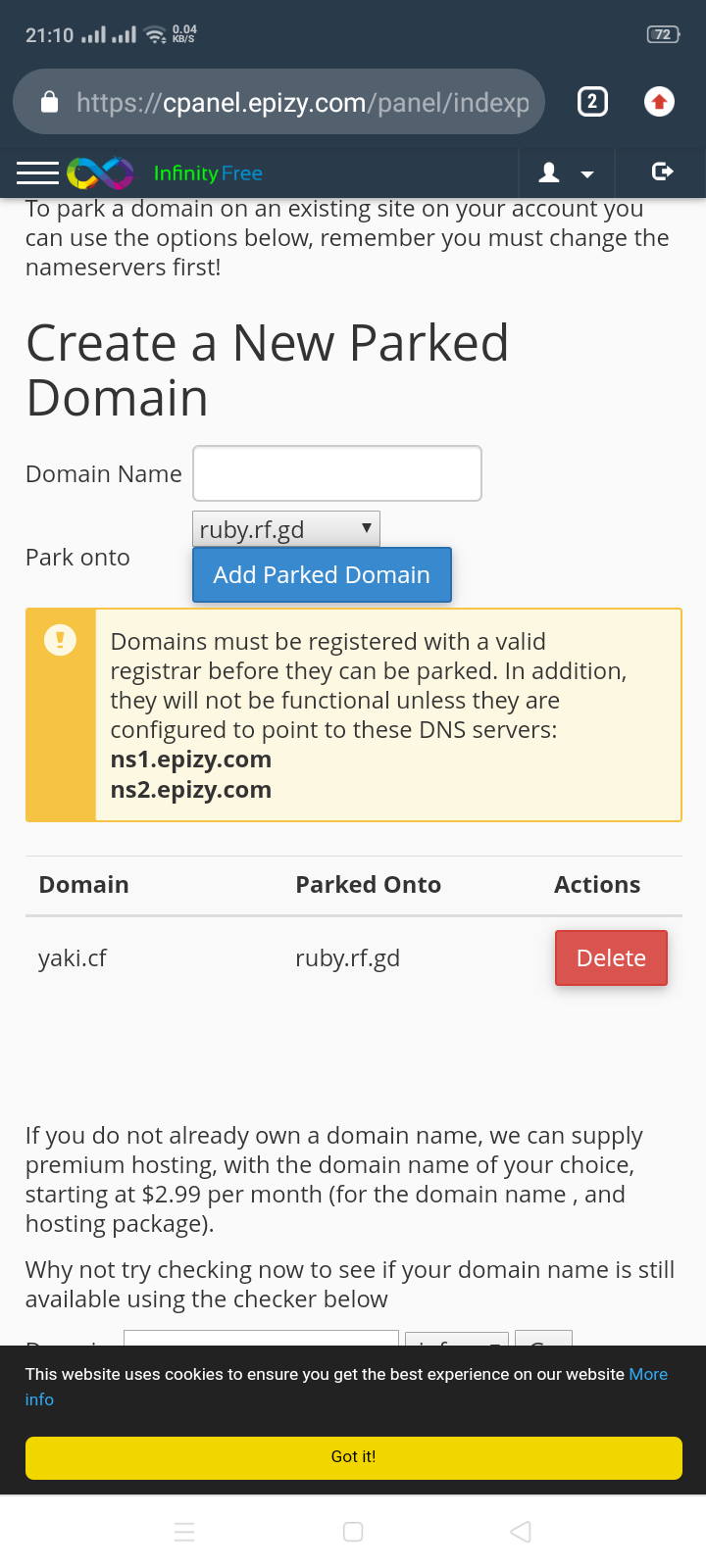Tap the cpanel.epizy.com URL address bar
This screenshot has height=1568, width=706.
tap(302, 102)
